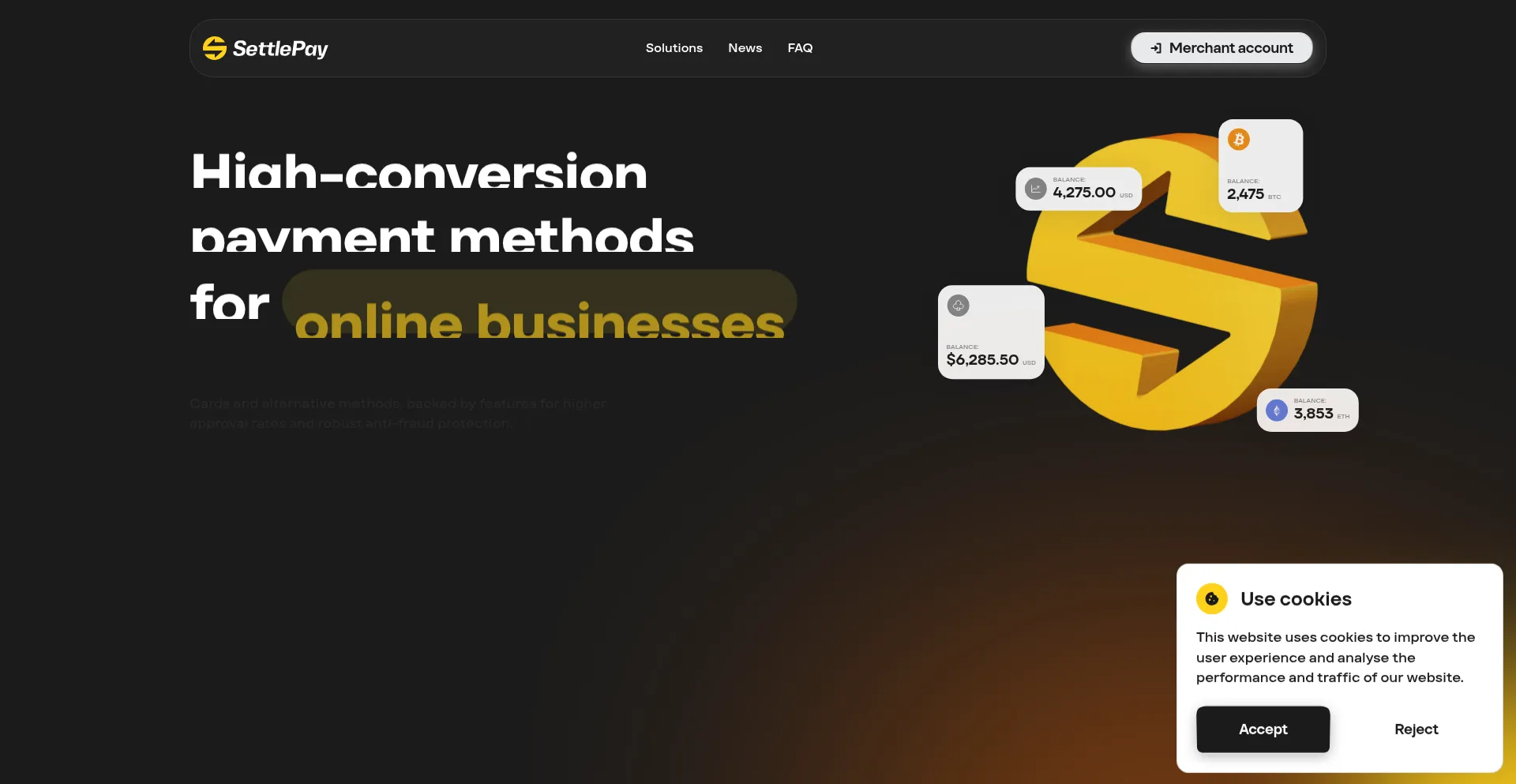Open the Solutions menu

tap(674, 48)
